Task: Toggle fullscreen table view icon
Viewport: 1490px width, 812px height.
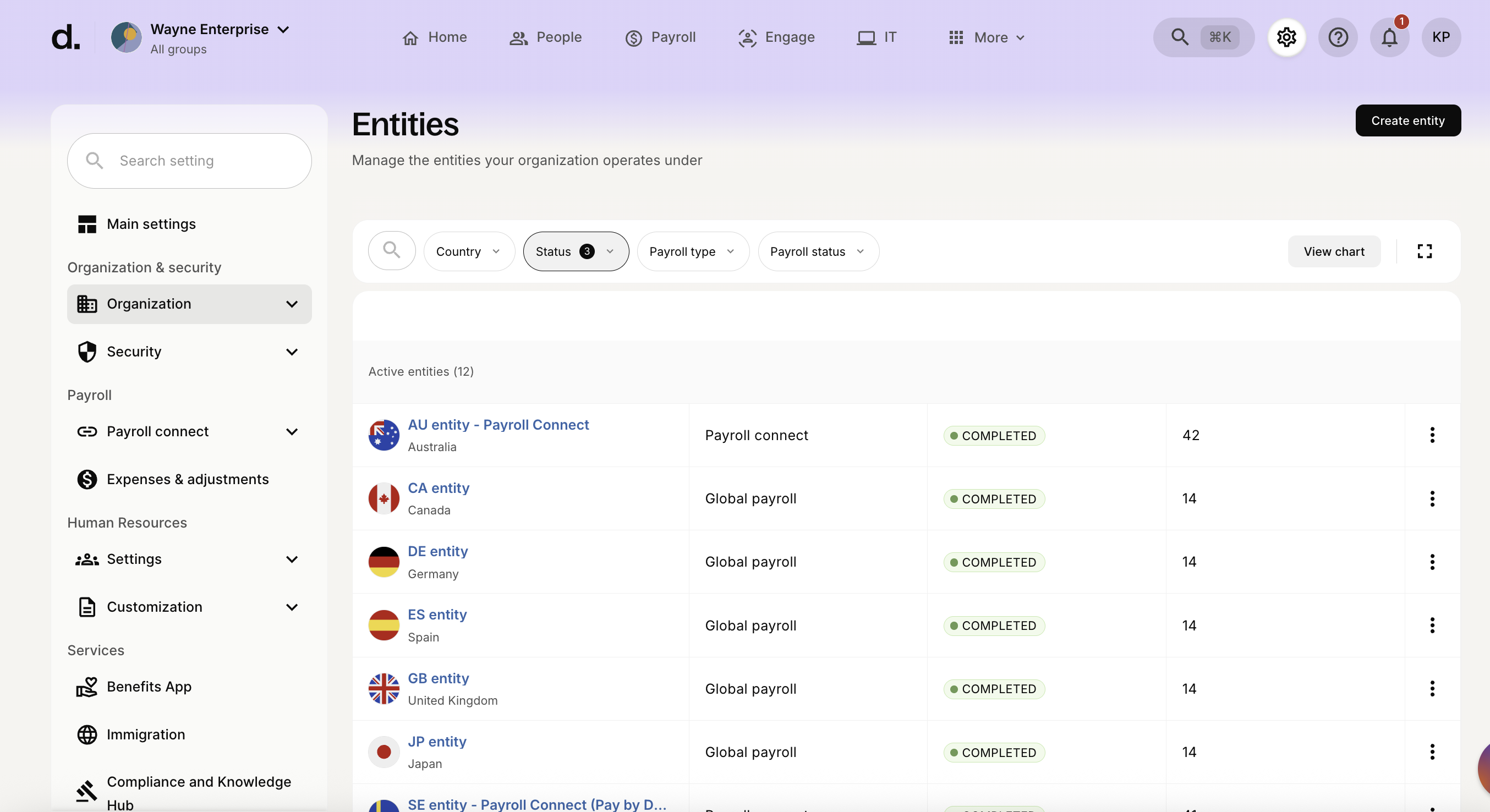Action: [x=1425, y=251]
